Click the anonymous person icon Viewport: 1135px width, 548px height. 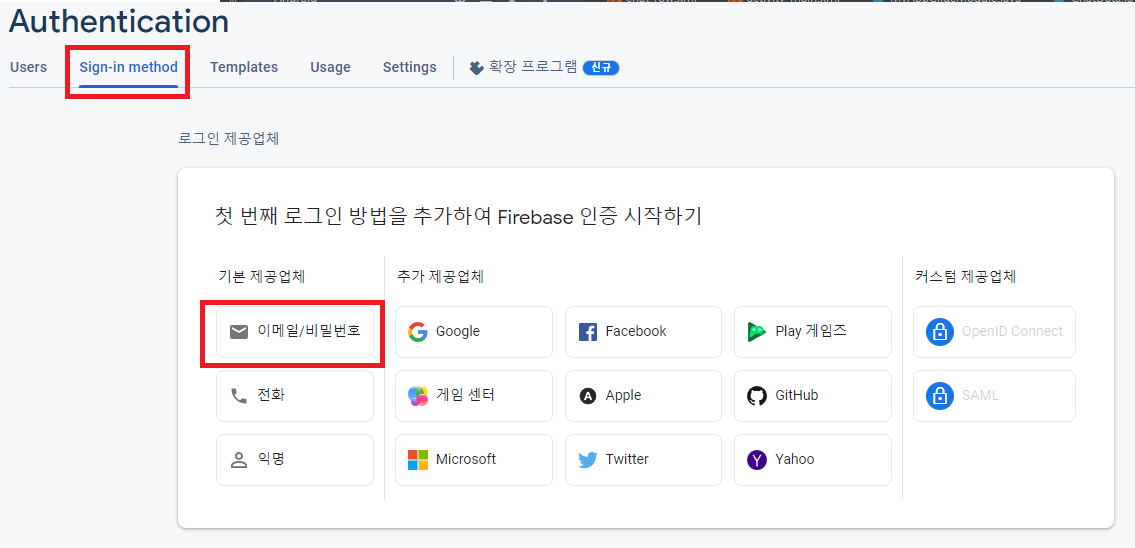[x=239, y=460]
